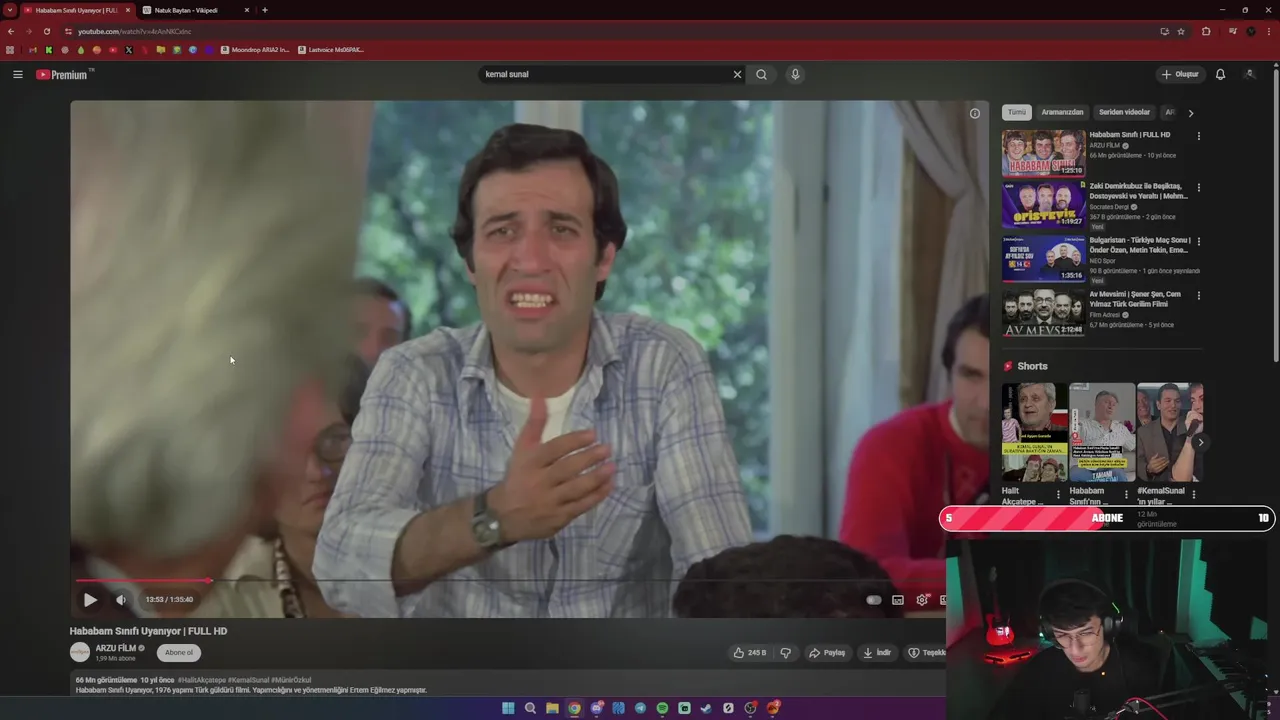Image resolution: width=1280 pixels, height=720 pixels.
Task: Mute the video volume icon
Action: click(x=121, y=600)
